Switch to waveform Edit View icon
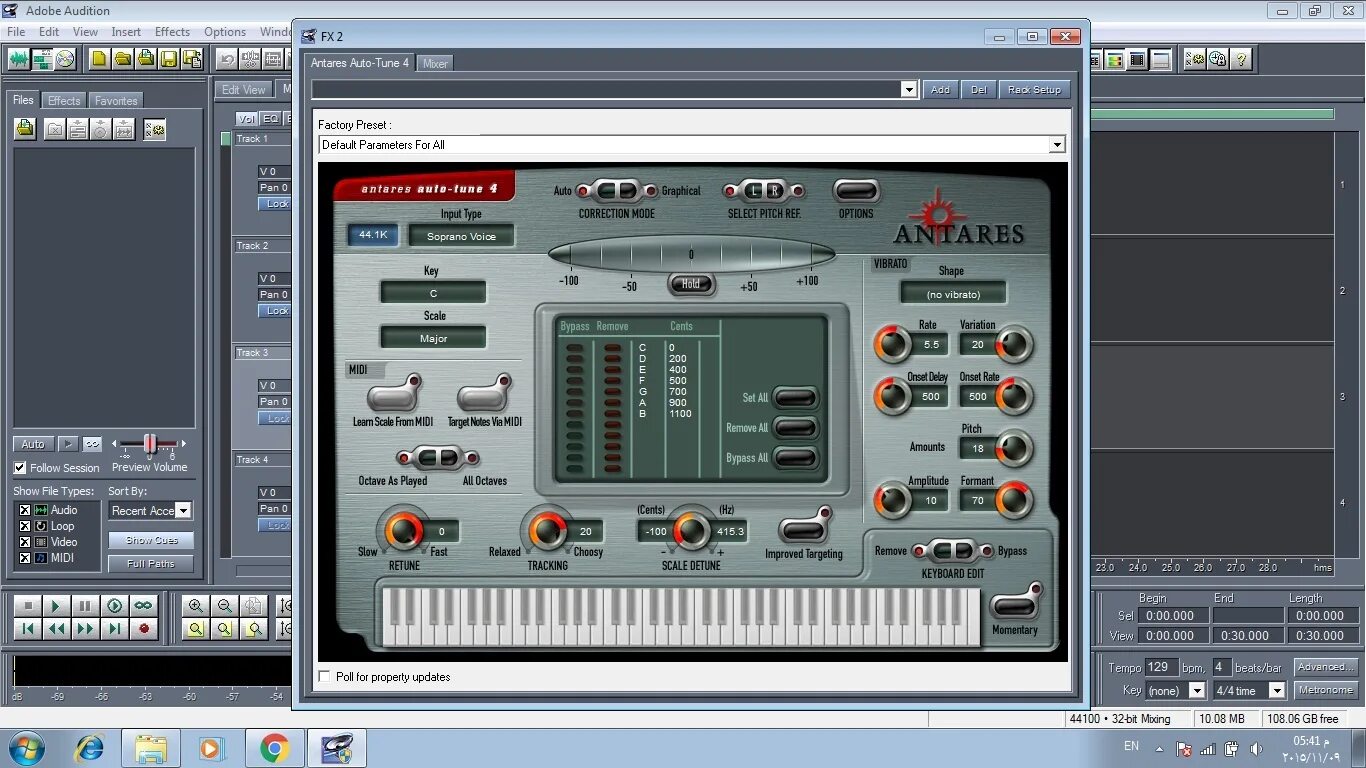This screenshot has width=1366, height=768. [19, 59]
